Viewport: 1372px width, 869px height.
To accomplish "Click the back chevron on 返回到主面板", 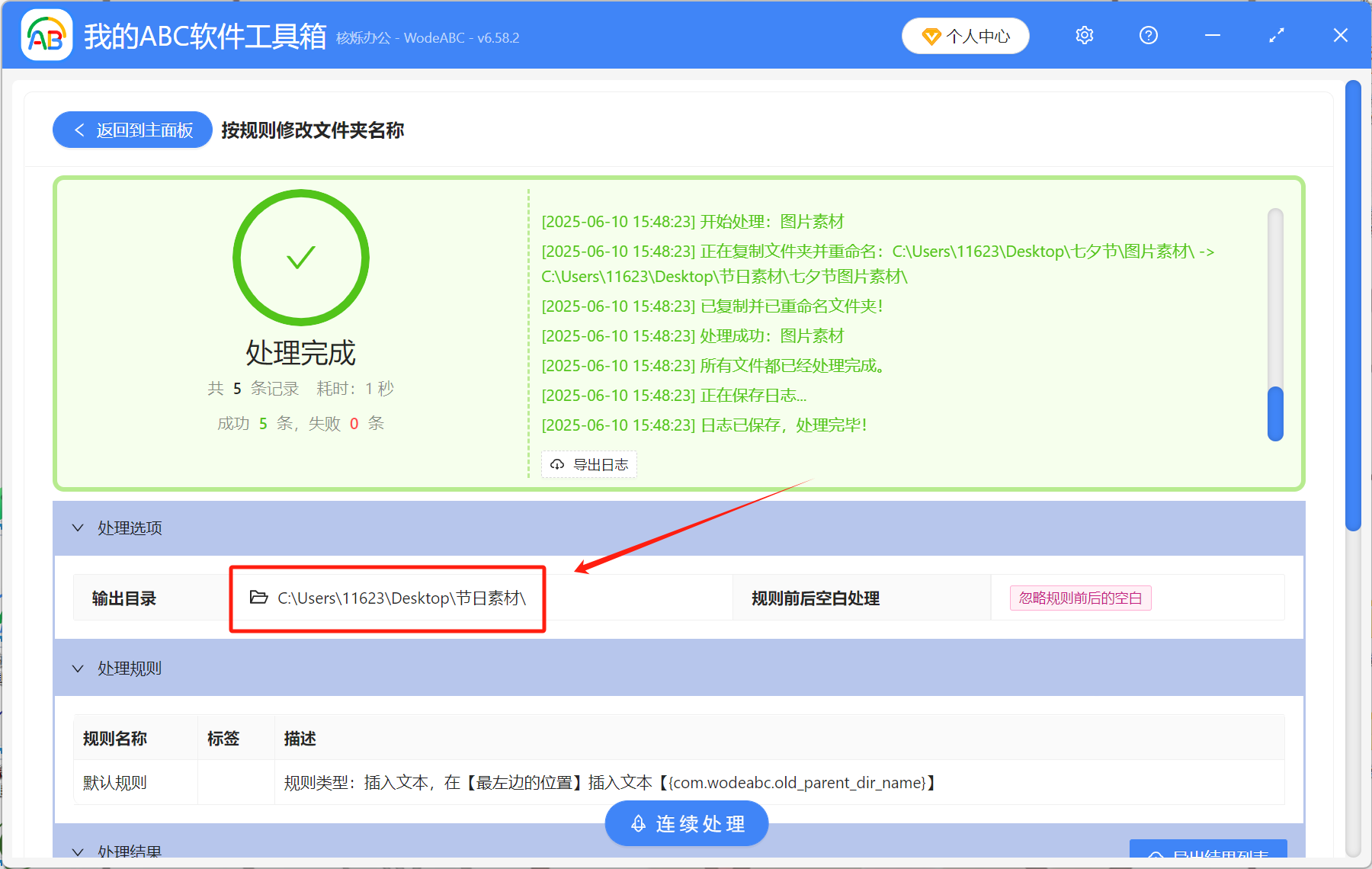I will point(79,130).
